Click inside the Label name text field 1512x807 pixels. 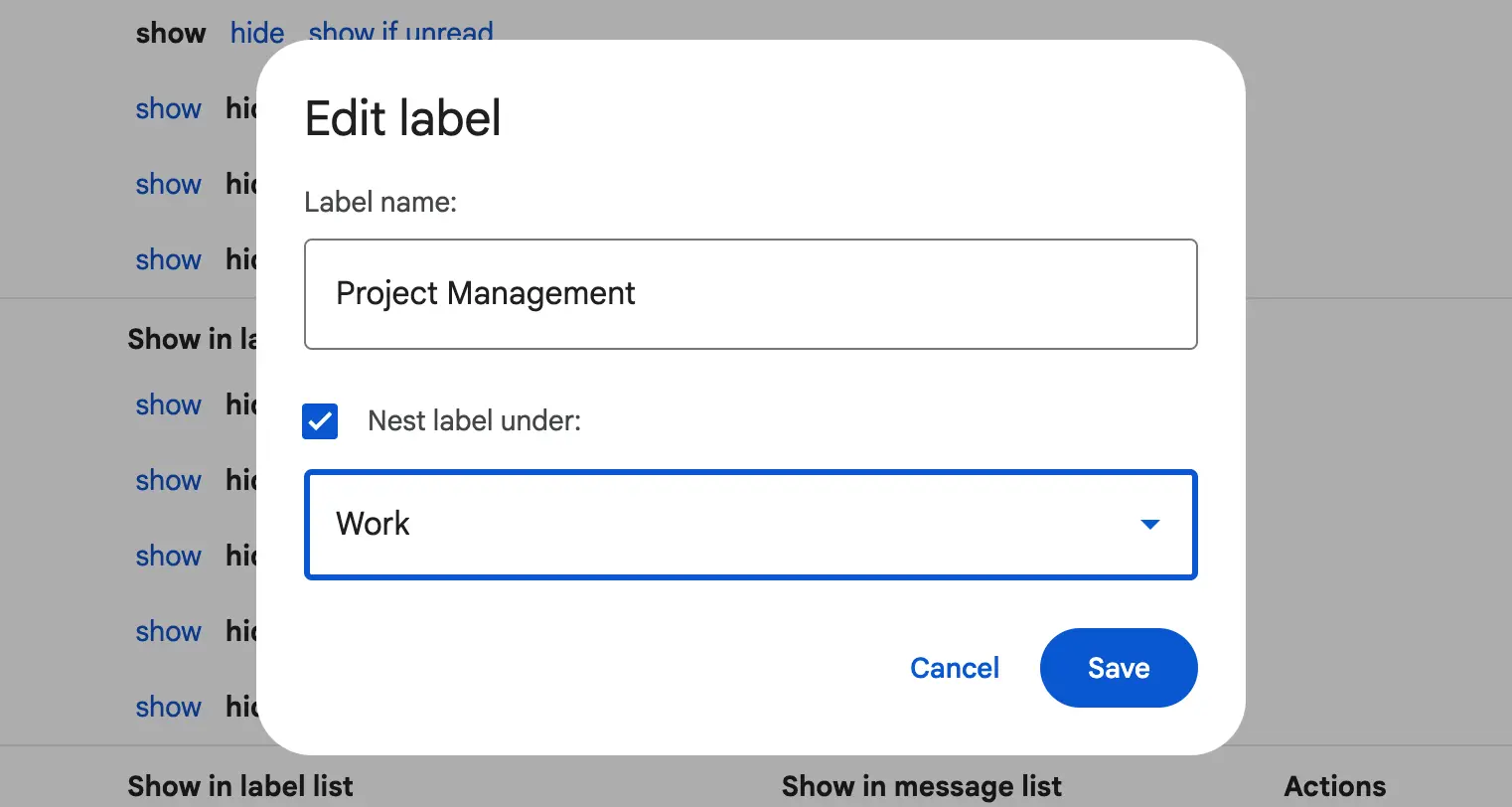pyautogui.click(x=750, y=294)
